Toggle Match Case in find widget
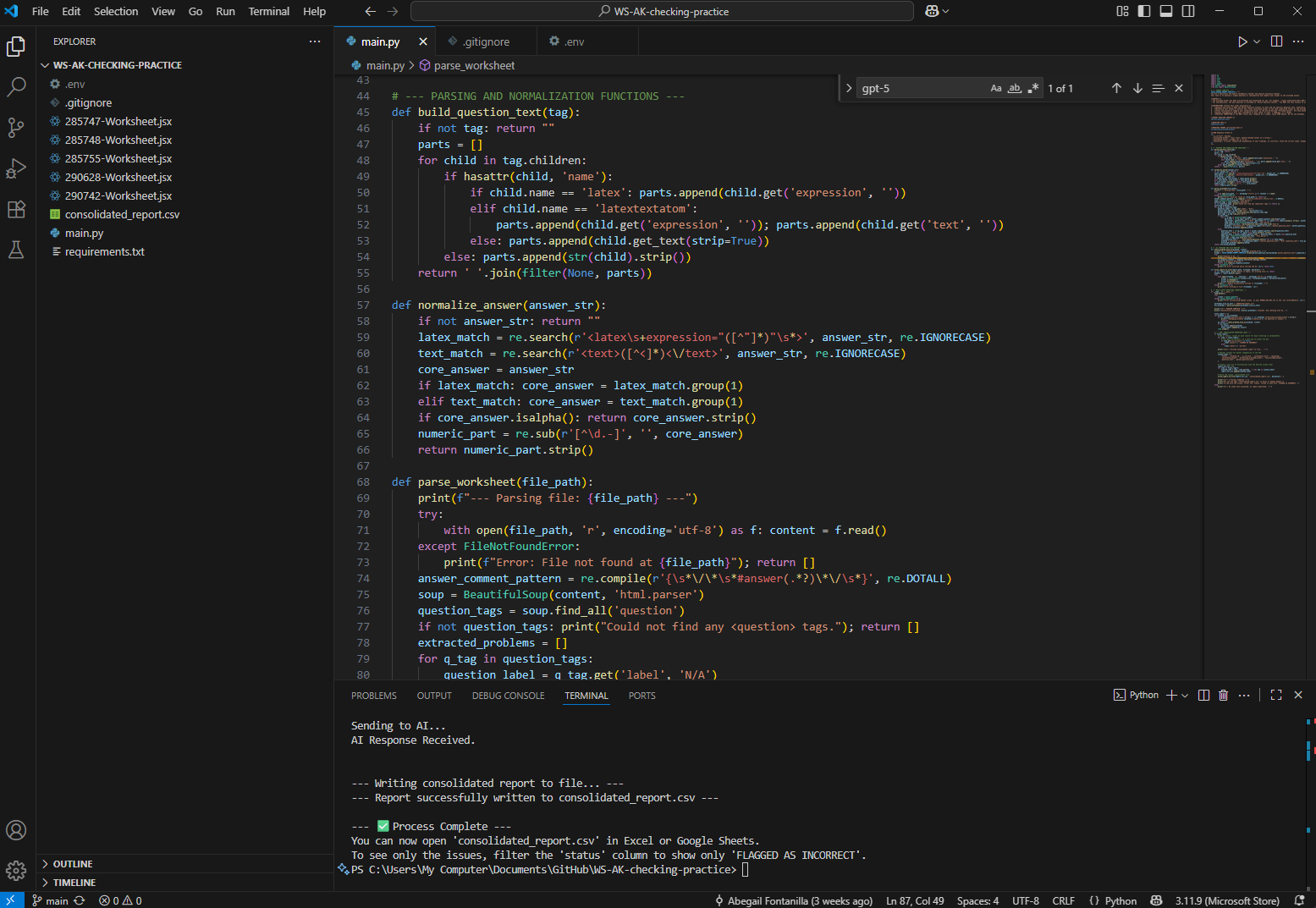This screenshot has width=1316, height=908. pos(996,88)
